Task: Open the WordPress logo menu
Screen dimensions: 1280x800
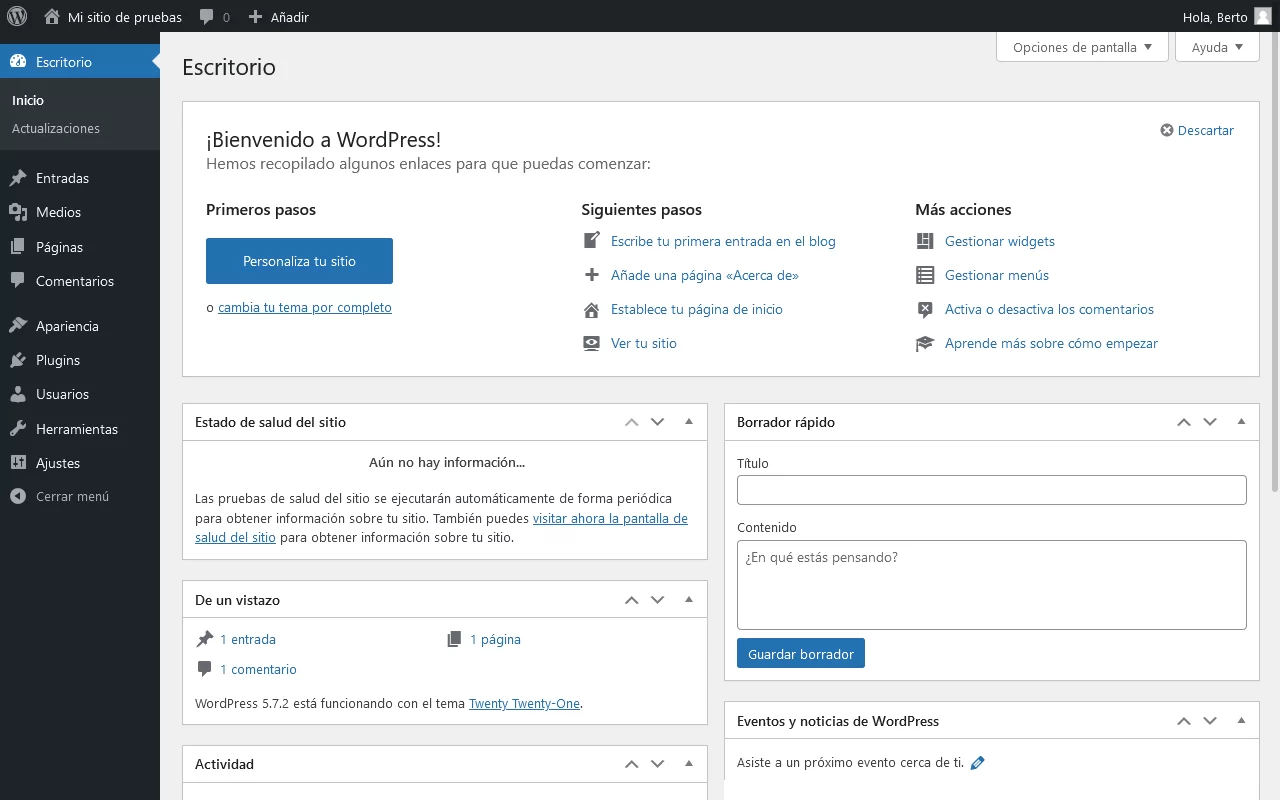Action: 17,16
